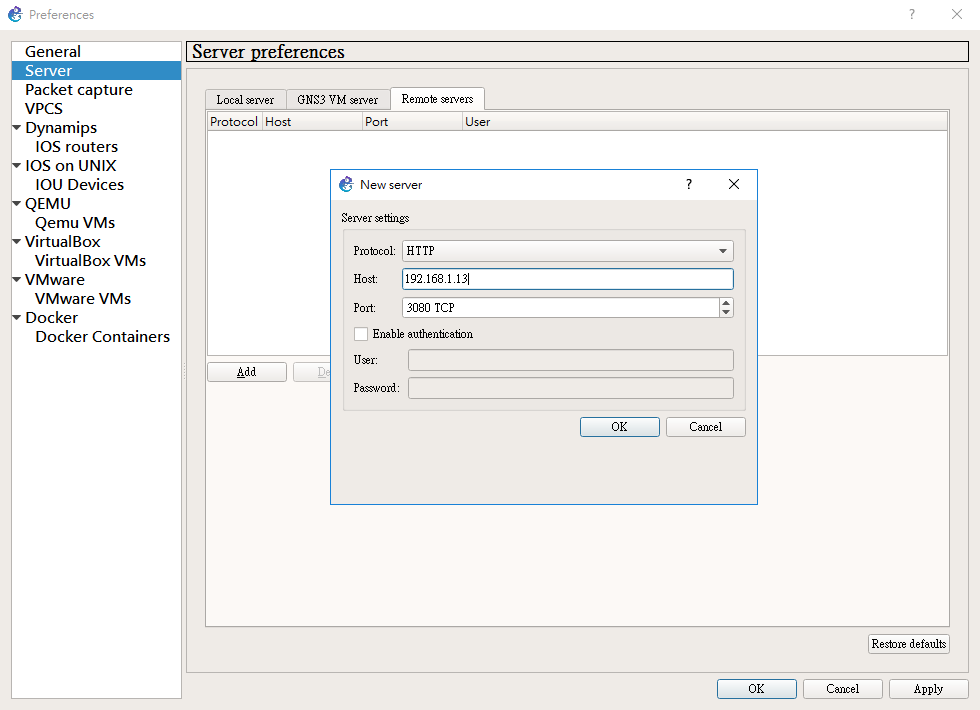
Task: Increase the port number with up arrow
Action: pos(726,303)
